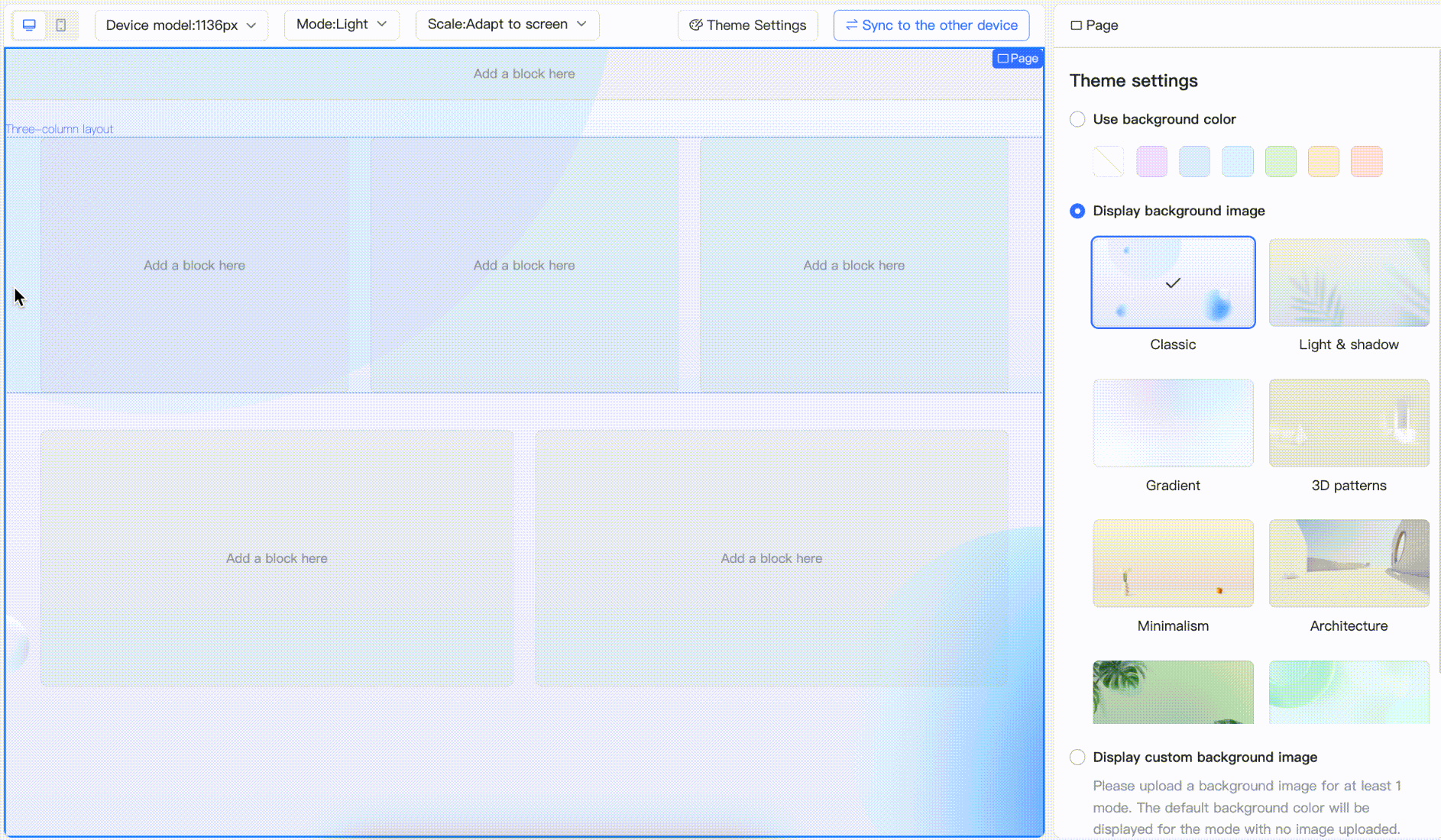Screen dimensions: 1441x840
Task: Choose the yellow background color swatch
Action: (x=1323, y=162)
